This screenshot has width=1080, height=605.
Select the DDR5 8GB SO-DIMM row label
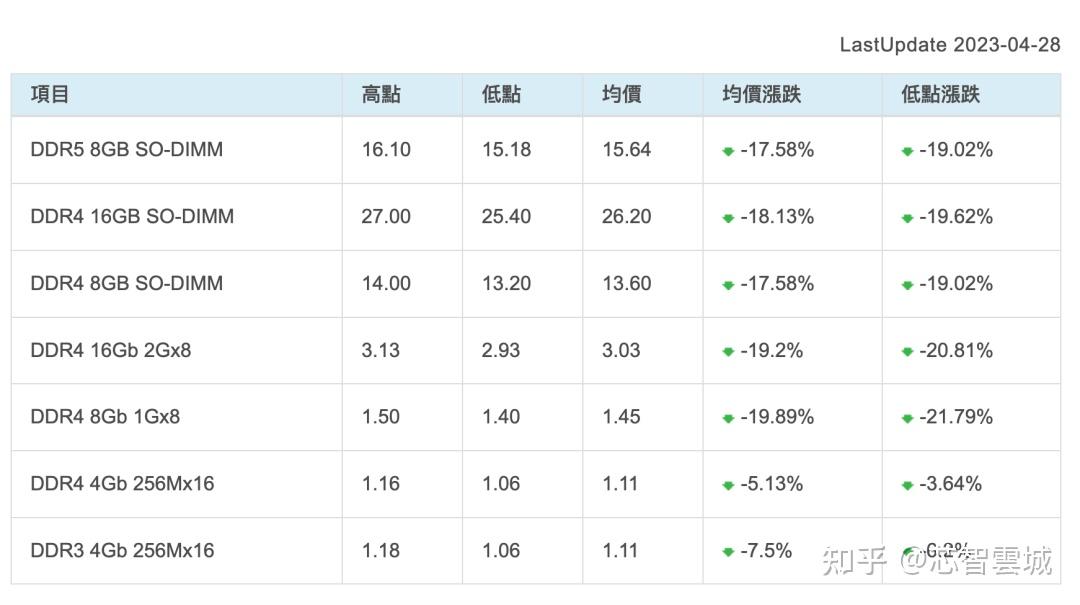point(127,150)
